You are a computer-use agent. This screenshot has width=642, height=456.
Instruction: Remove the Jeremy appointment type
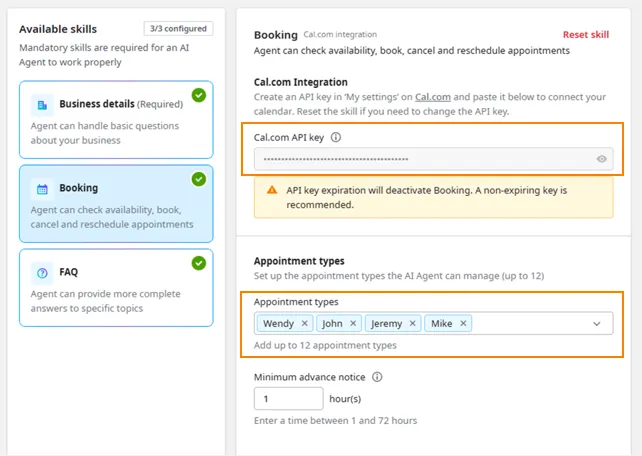(x=412, y=323)
